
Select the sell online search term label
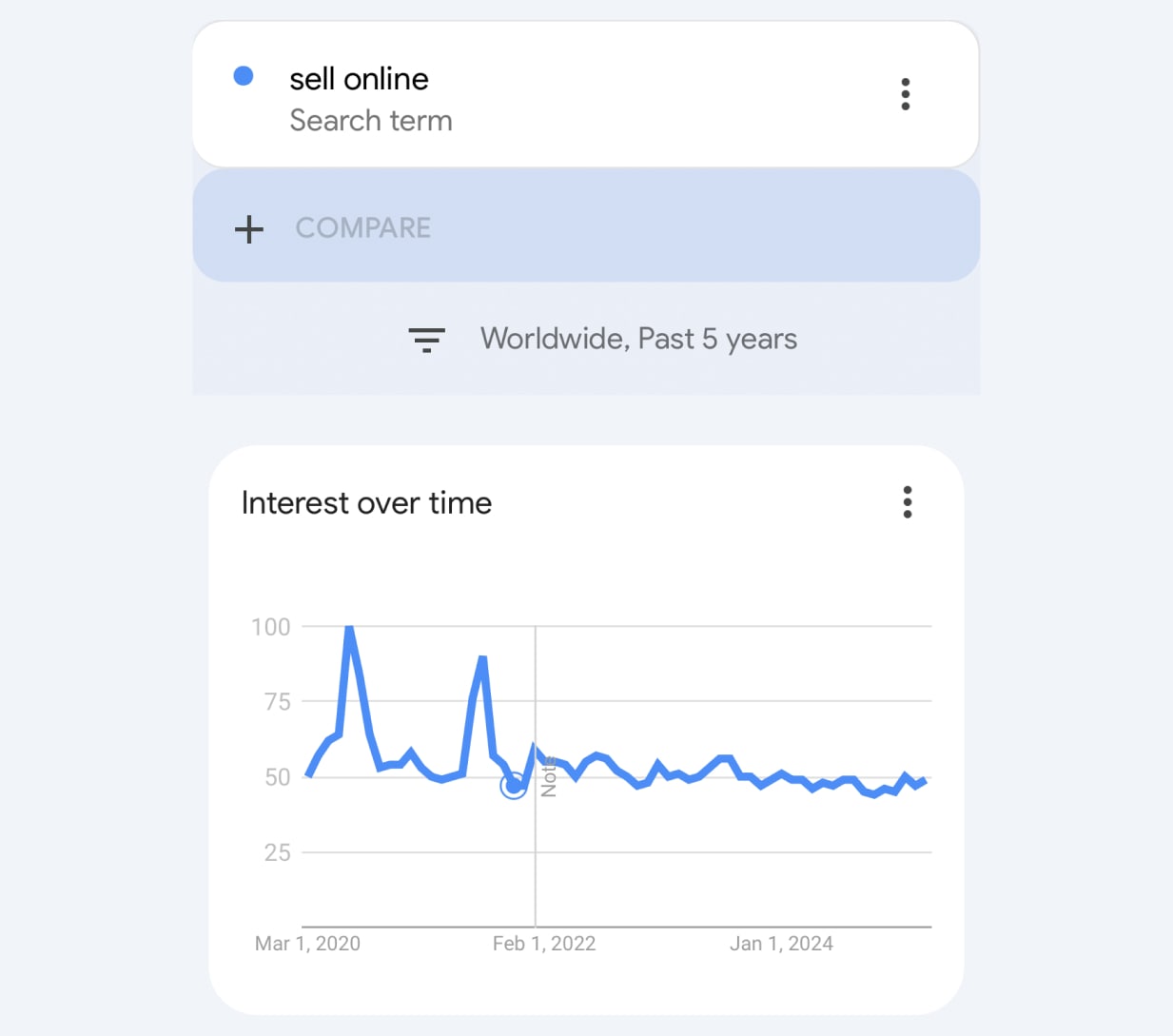click(359, 79)
